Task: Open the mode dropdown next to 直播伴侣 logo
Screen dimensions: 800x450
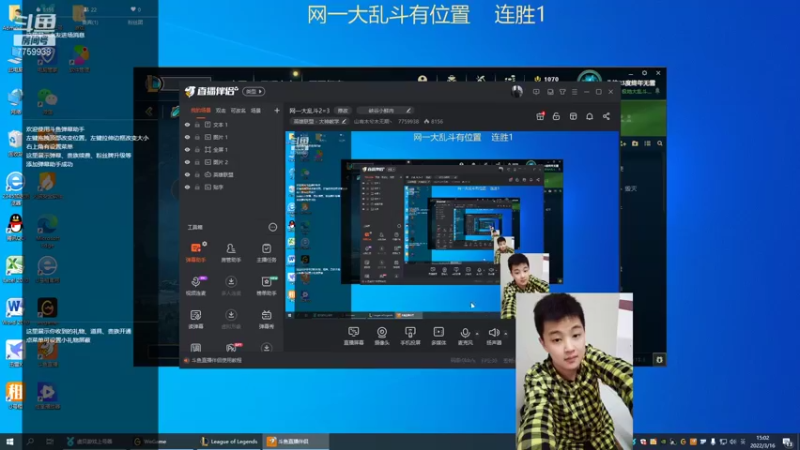Action: click(x=254, y=91)
